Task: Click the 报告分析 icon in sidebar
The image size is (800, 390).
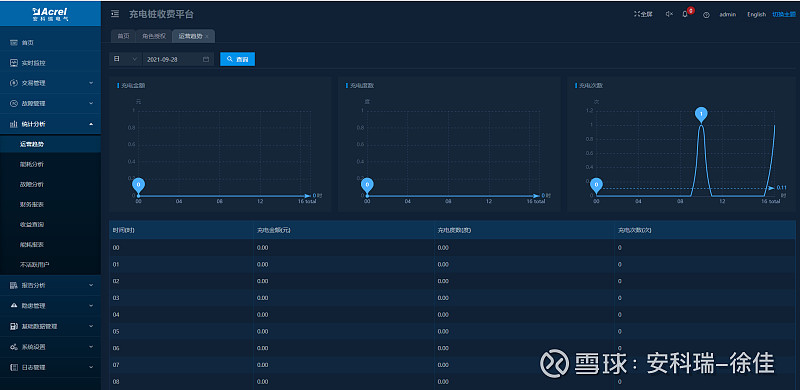Action: click(x=14, y=285)
